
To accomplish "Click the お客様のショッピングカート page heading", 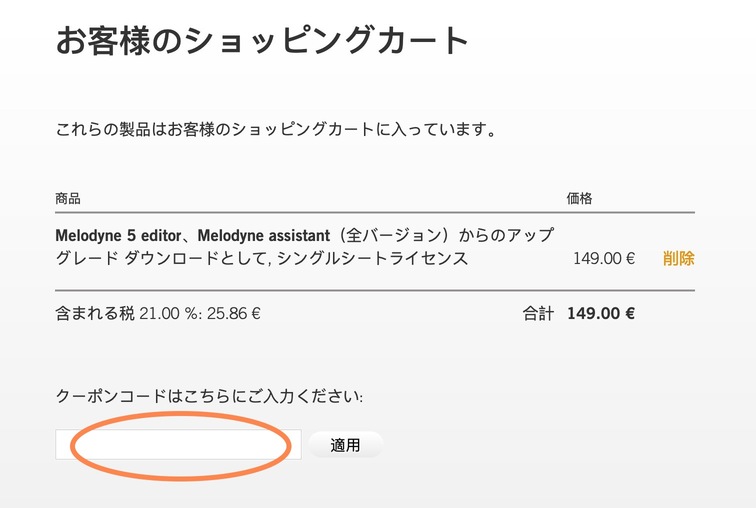I will pyautogui.click(x=262, y=41).
